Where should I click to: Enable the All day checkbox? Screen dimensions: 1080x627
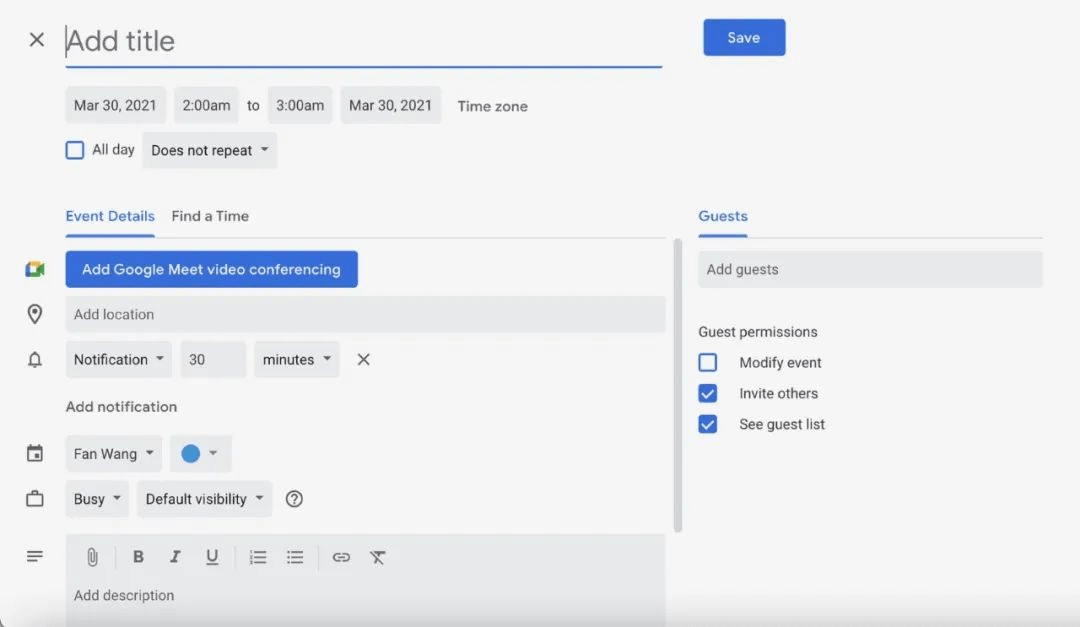74,150
